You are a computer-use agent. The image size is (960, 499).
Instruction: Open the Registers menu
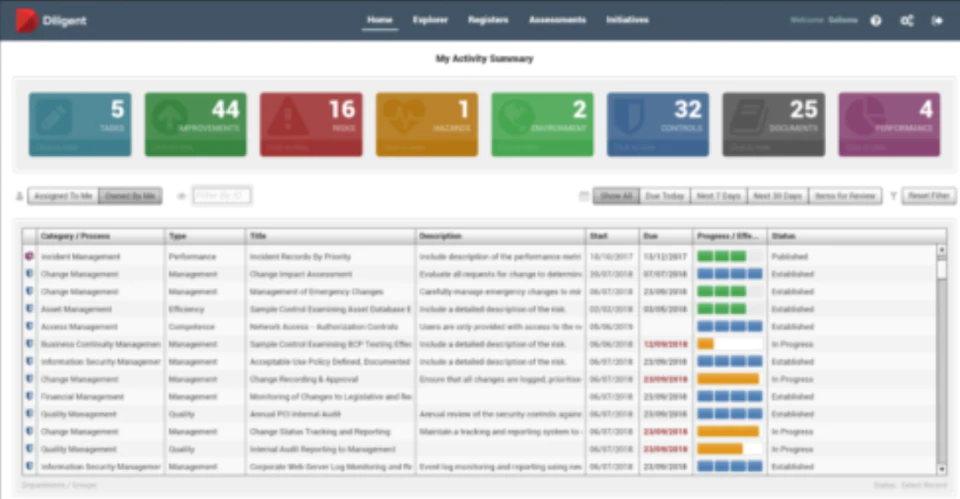click(x=488, y=20)
